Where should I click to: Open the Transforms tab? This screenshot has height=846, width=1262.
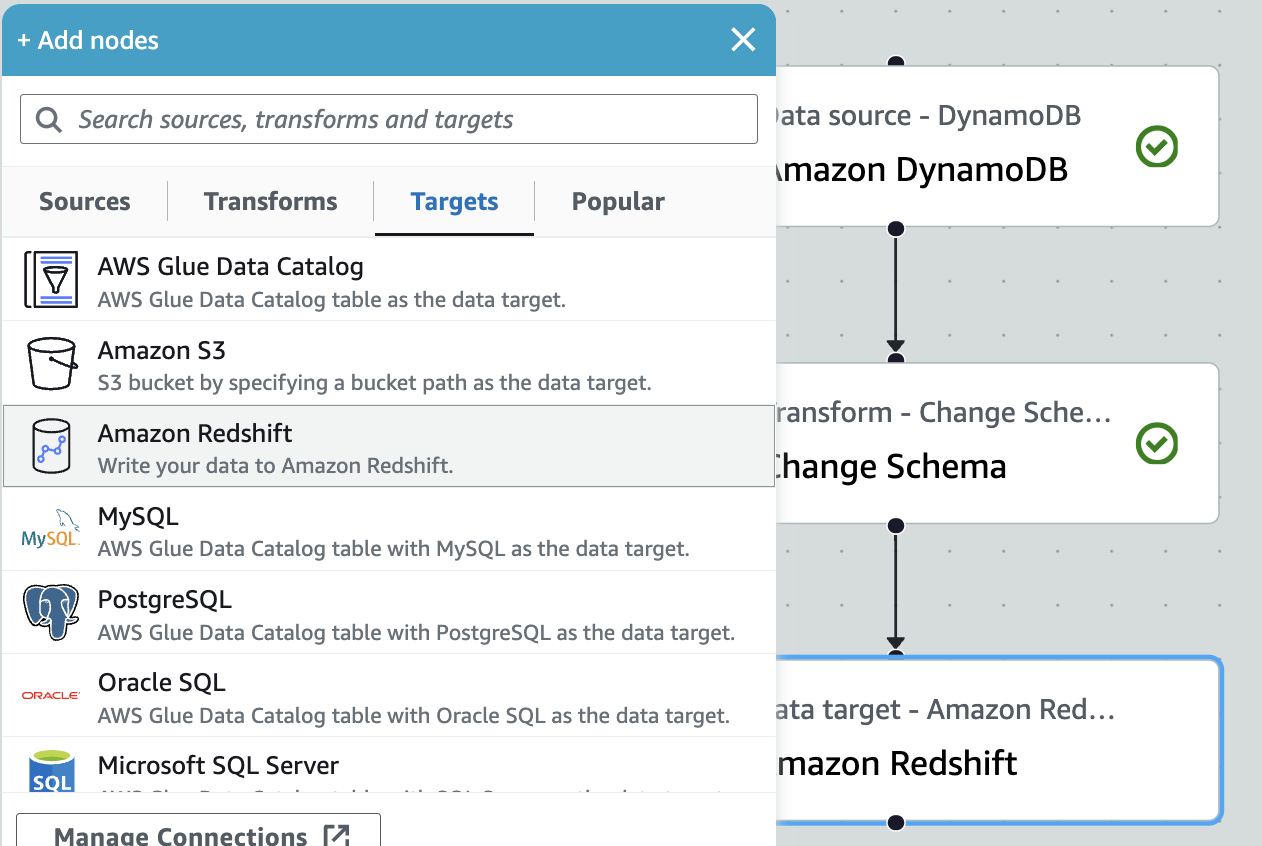[270, 201]
